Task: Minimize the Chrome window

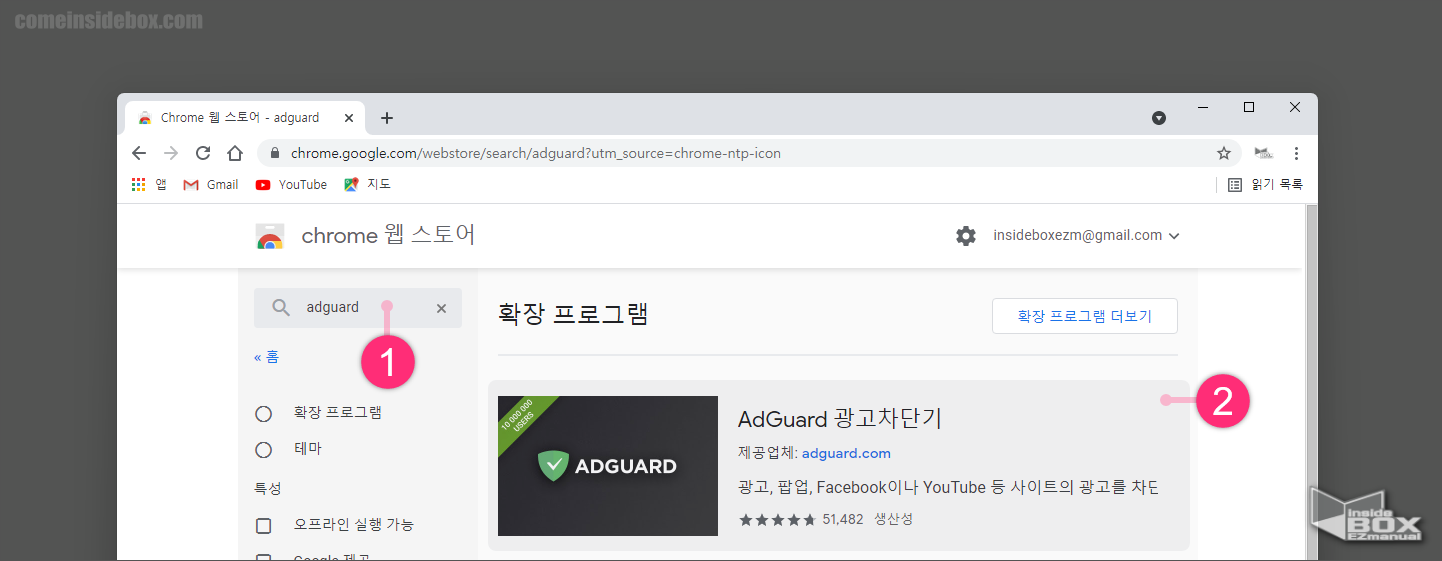Action: (x=1204, y=107)
